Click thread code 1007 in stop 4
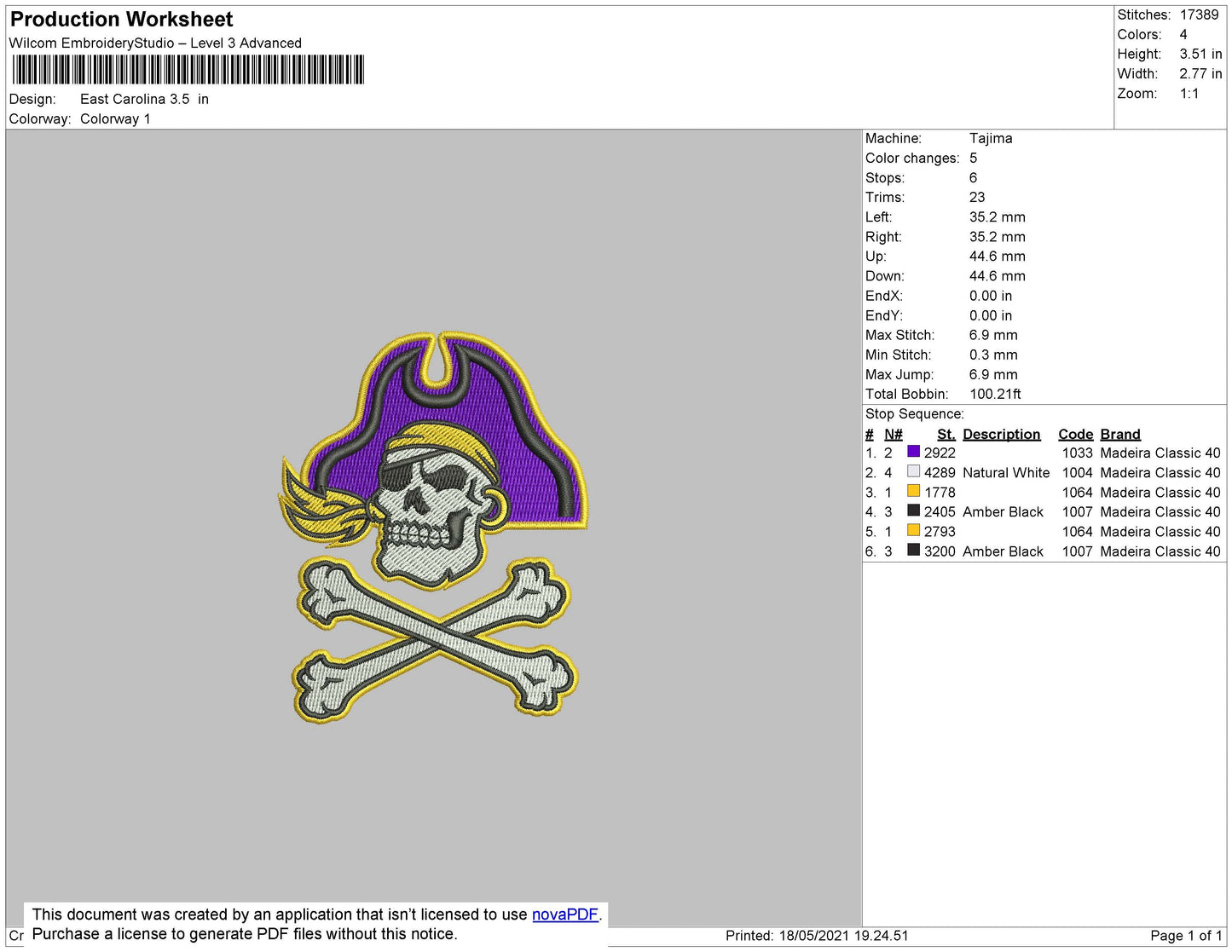 [1077, 511]
